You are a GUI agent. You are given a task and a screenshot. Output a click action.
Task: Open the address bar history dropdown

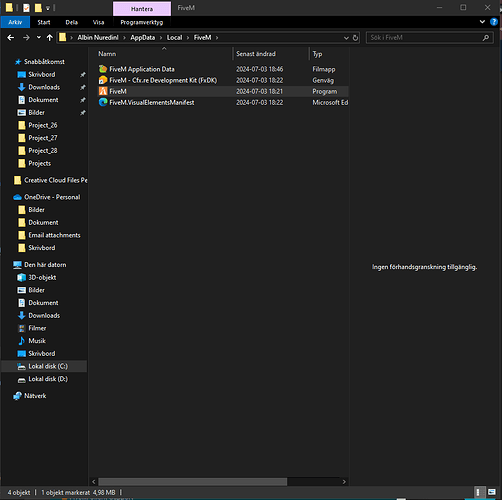[346, 38]
